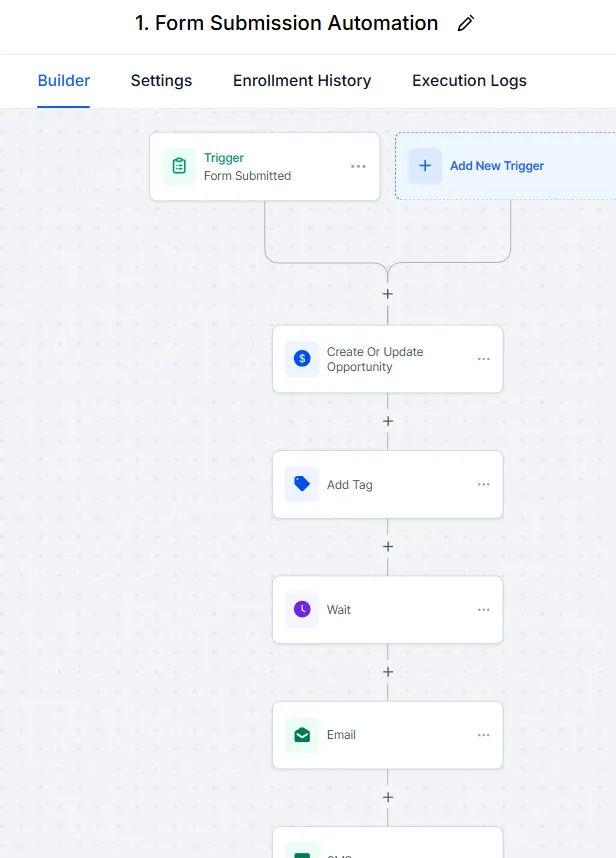This screenshot has height=858, width=616.
Task: Open the Add Tag step's three-dot menu
Action: coord(484,485)
